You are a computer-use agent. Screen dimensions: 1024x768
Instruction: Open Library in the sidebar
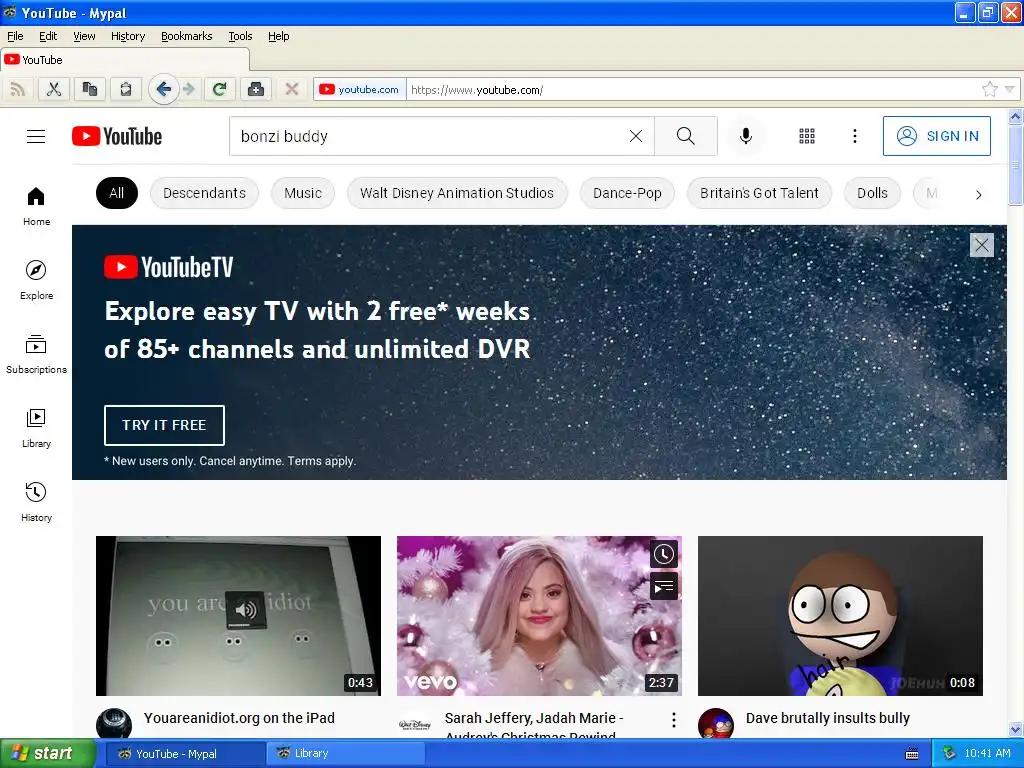[x=36, y=428]
